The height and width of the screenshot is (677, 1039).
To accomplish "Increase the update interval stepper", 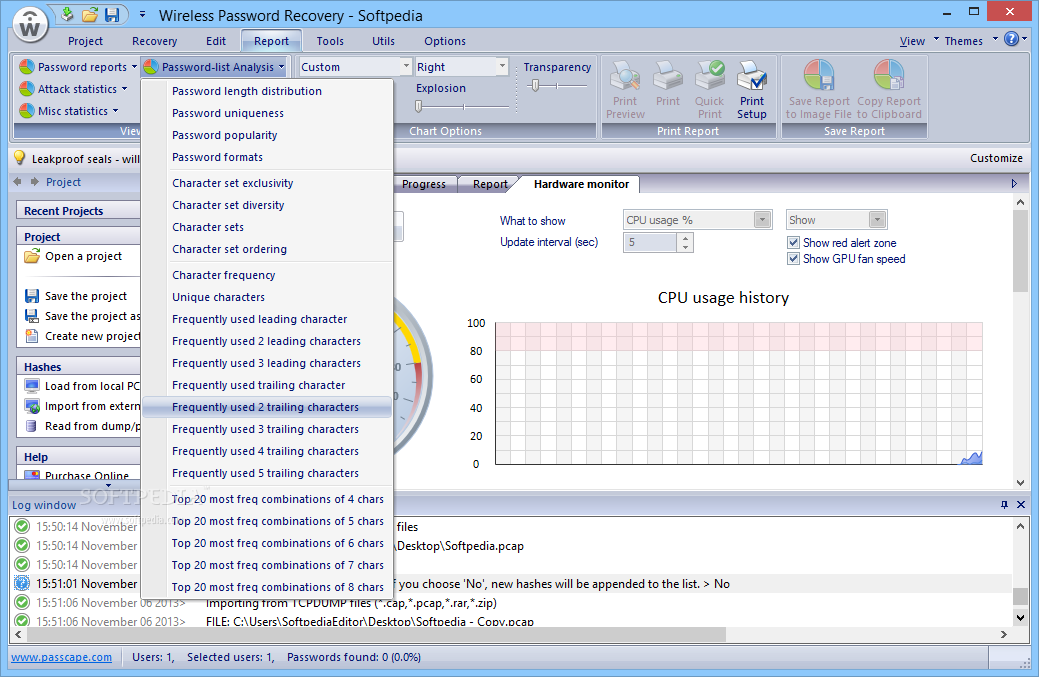I will pyautogui.click(x=685, y=238).
